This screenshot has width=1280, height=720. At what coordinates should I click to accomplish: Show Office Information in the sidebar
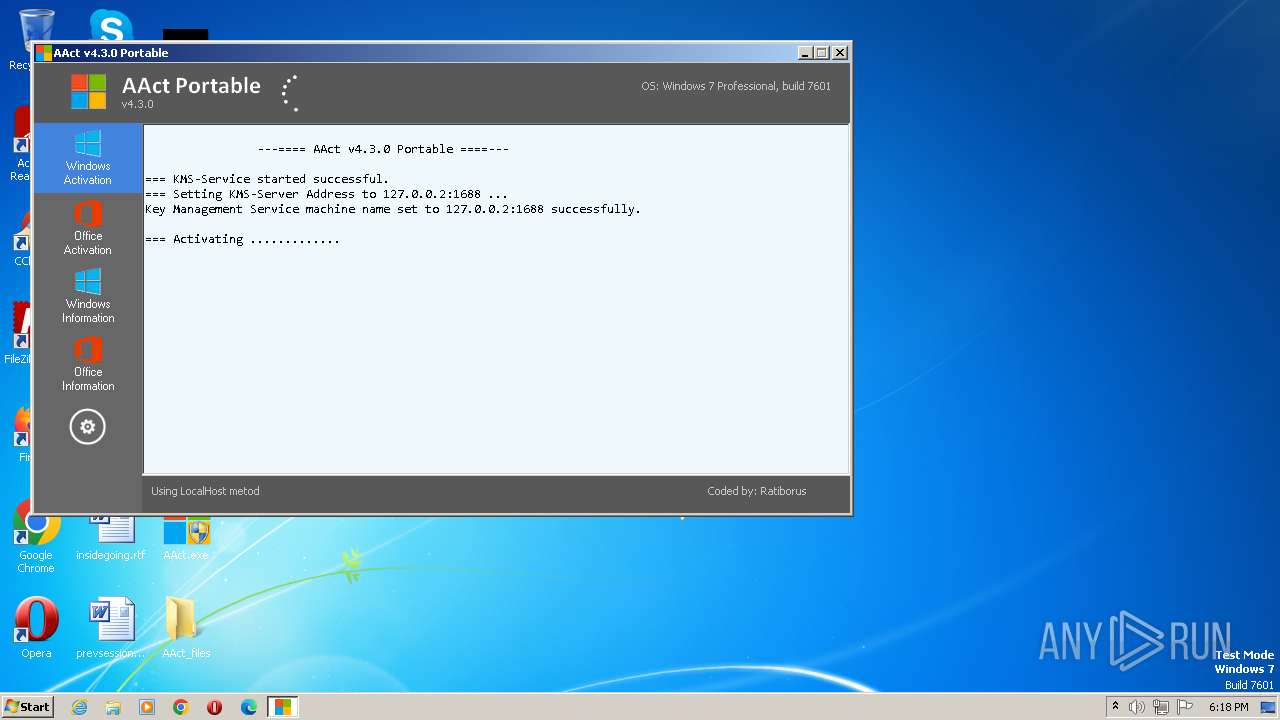point(88,364)
